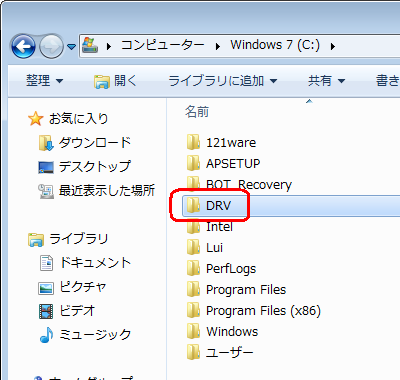Select the Windows folder name
This screenshot has height=380, width=400.
pyautogui.click(x=232, y=332)
